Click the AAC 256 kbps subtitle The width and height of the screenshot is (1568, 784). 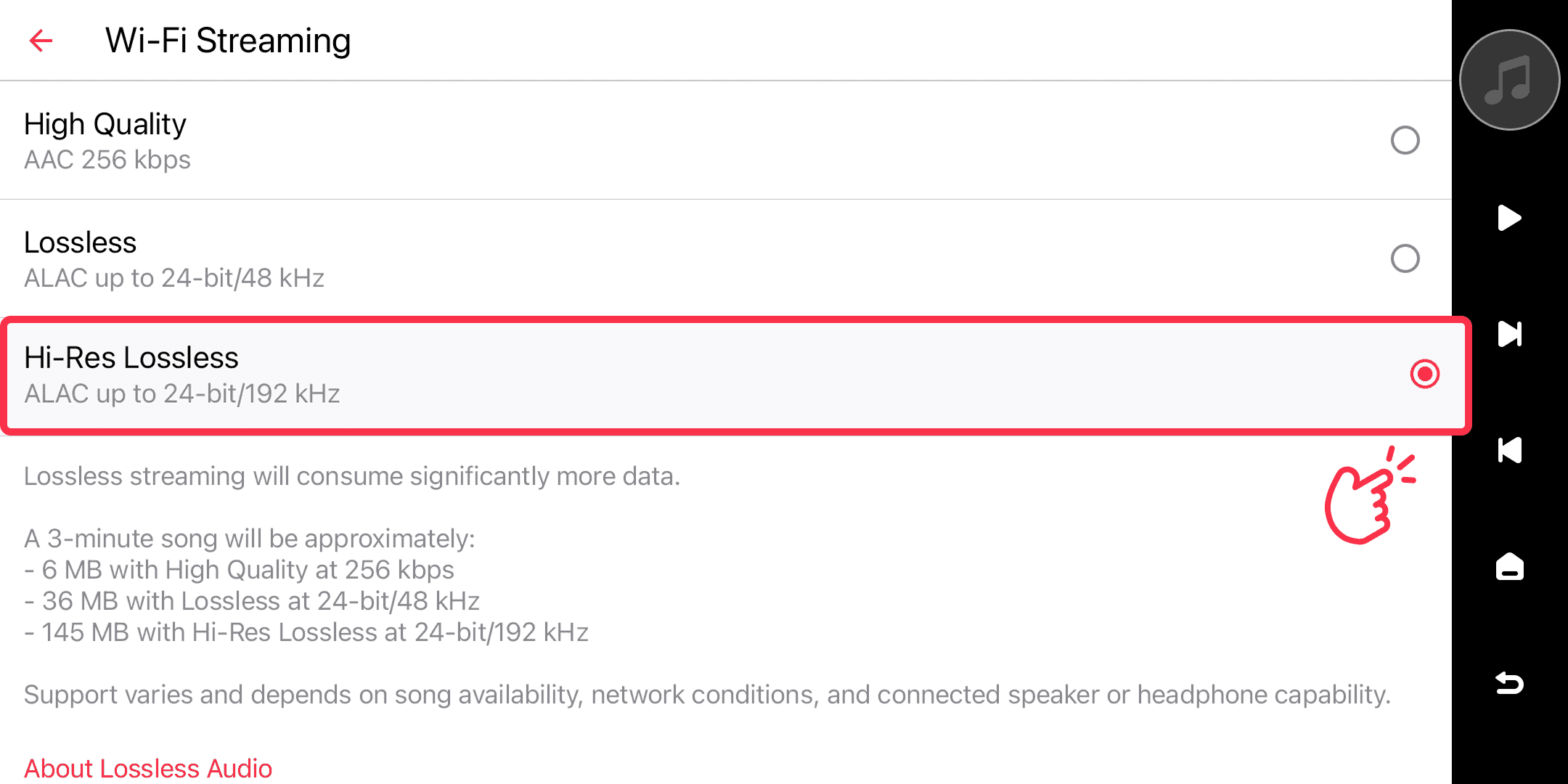pos(107,160)
